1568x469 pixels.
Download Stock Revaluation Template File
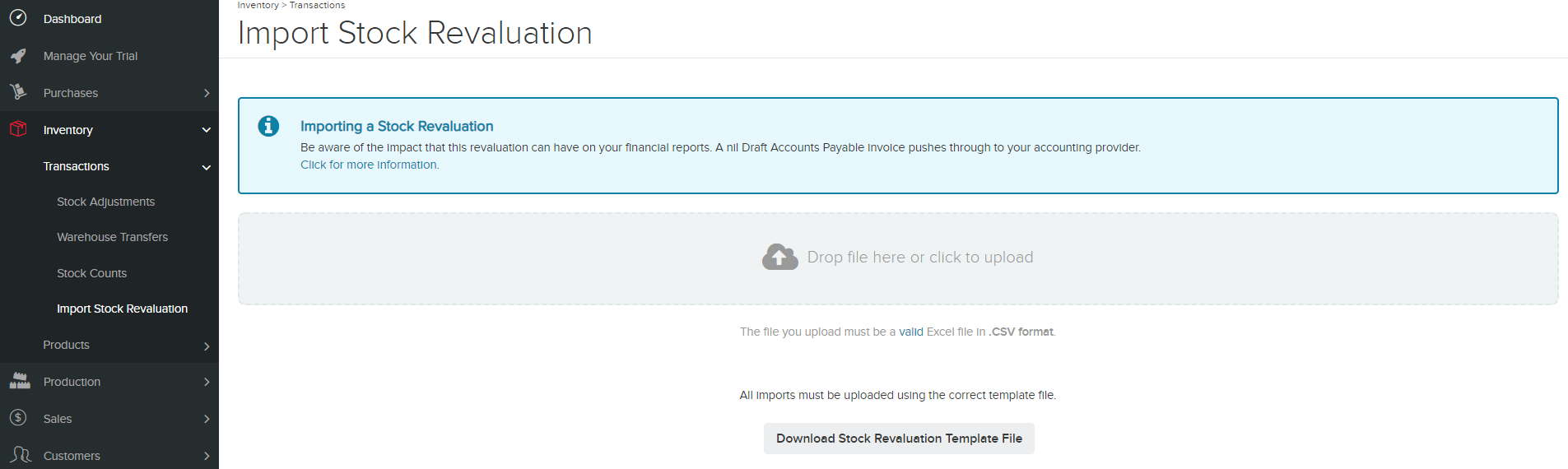pos(899,439)
